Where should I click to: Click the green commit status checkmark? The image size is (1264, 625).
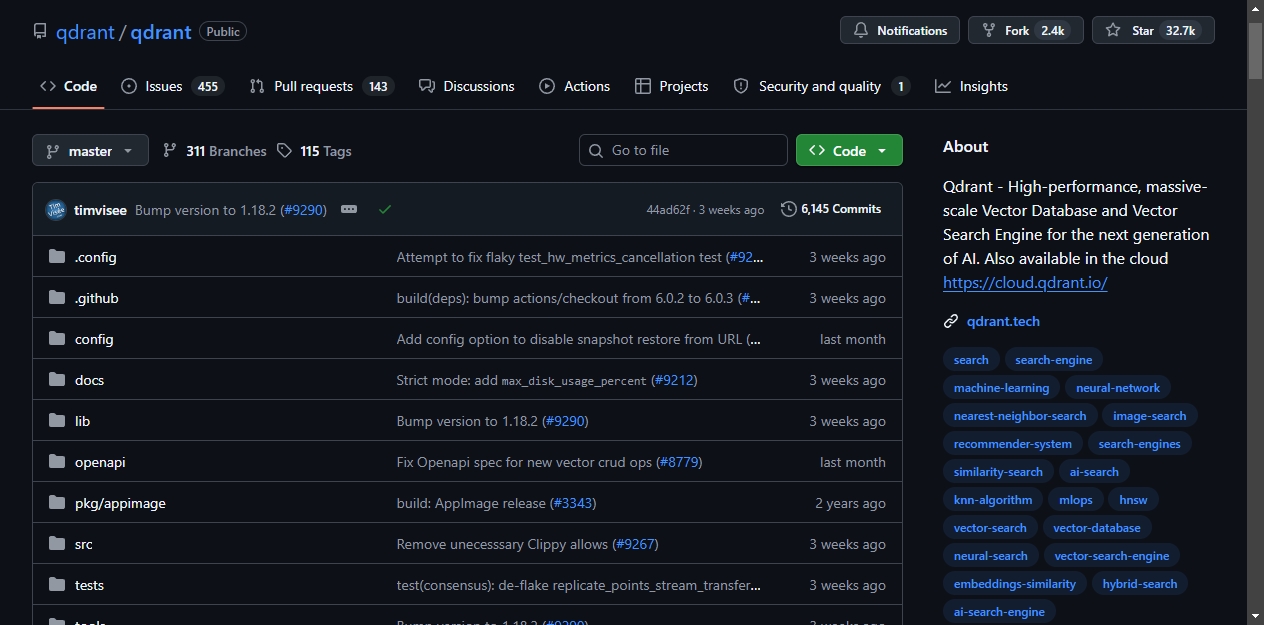coord(385,210)
